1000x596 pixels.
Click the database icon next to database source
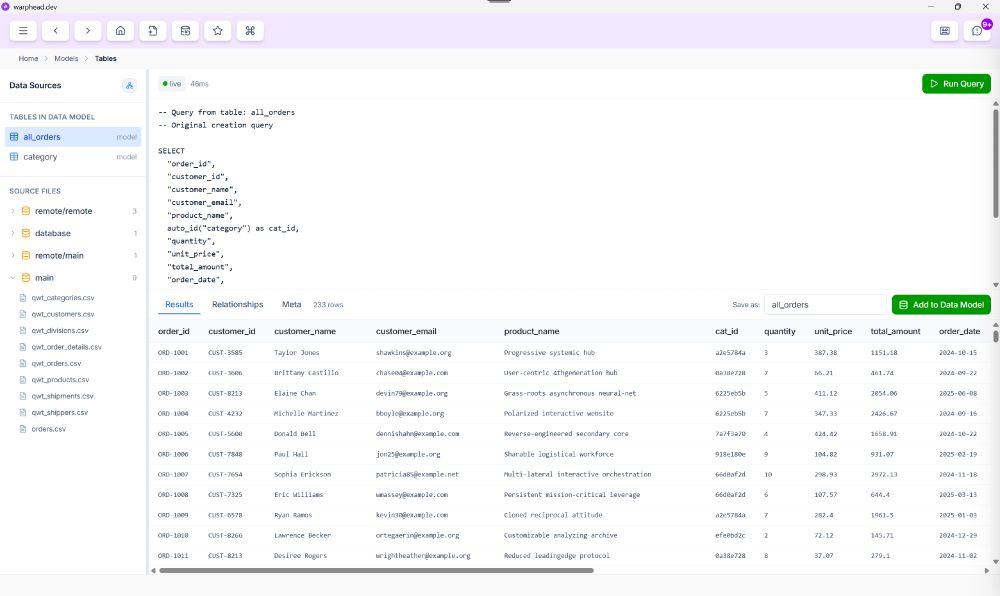[26, 233]
